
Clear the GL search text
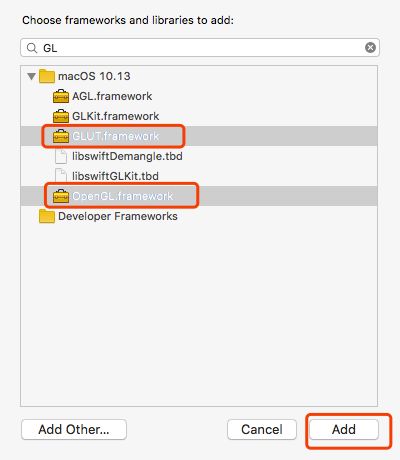tap(370, 48)
